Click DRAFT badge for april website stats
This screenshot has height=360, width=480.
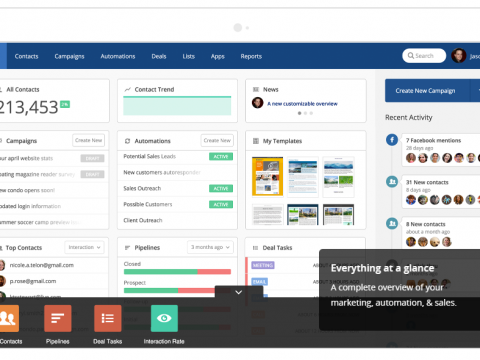(92, 158)
